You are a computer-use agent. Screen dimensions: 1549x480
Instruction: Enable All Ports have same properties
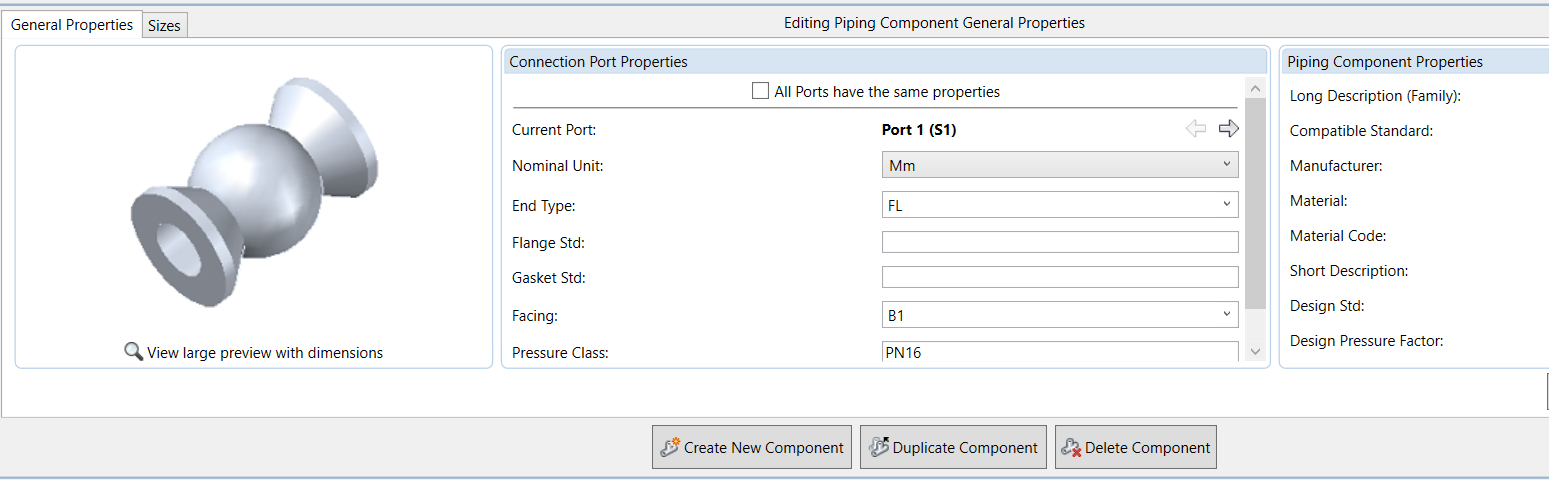(760, 91)
